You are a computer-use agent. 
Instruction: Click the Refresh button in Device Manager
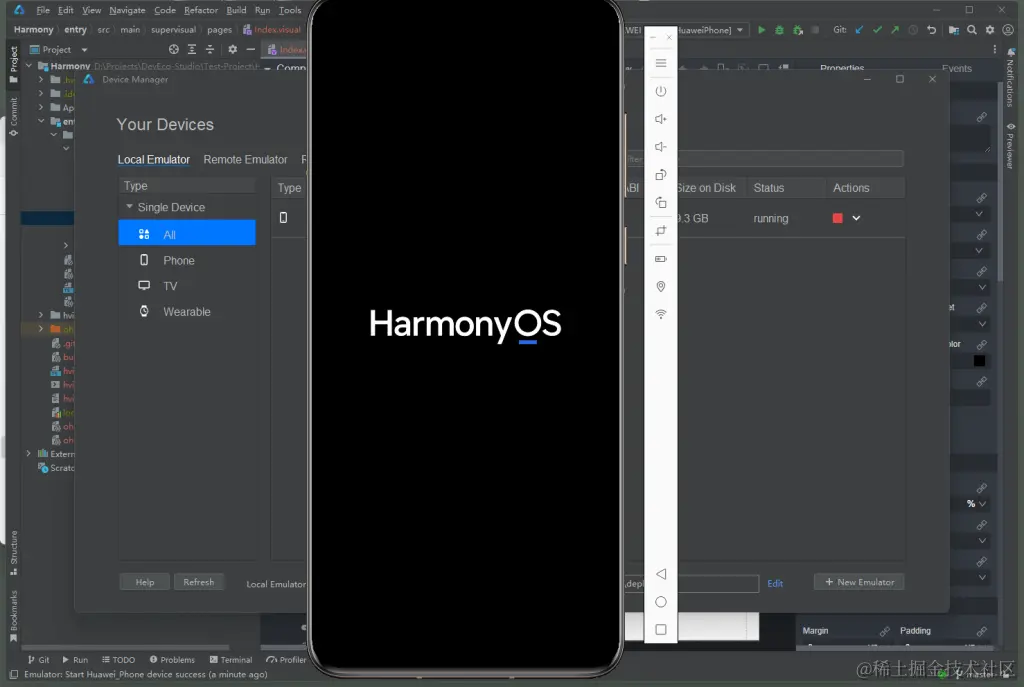tap(199, 581)
